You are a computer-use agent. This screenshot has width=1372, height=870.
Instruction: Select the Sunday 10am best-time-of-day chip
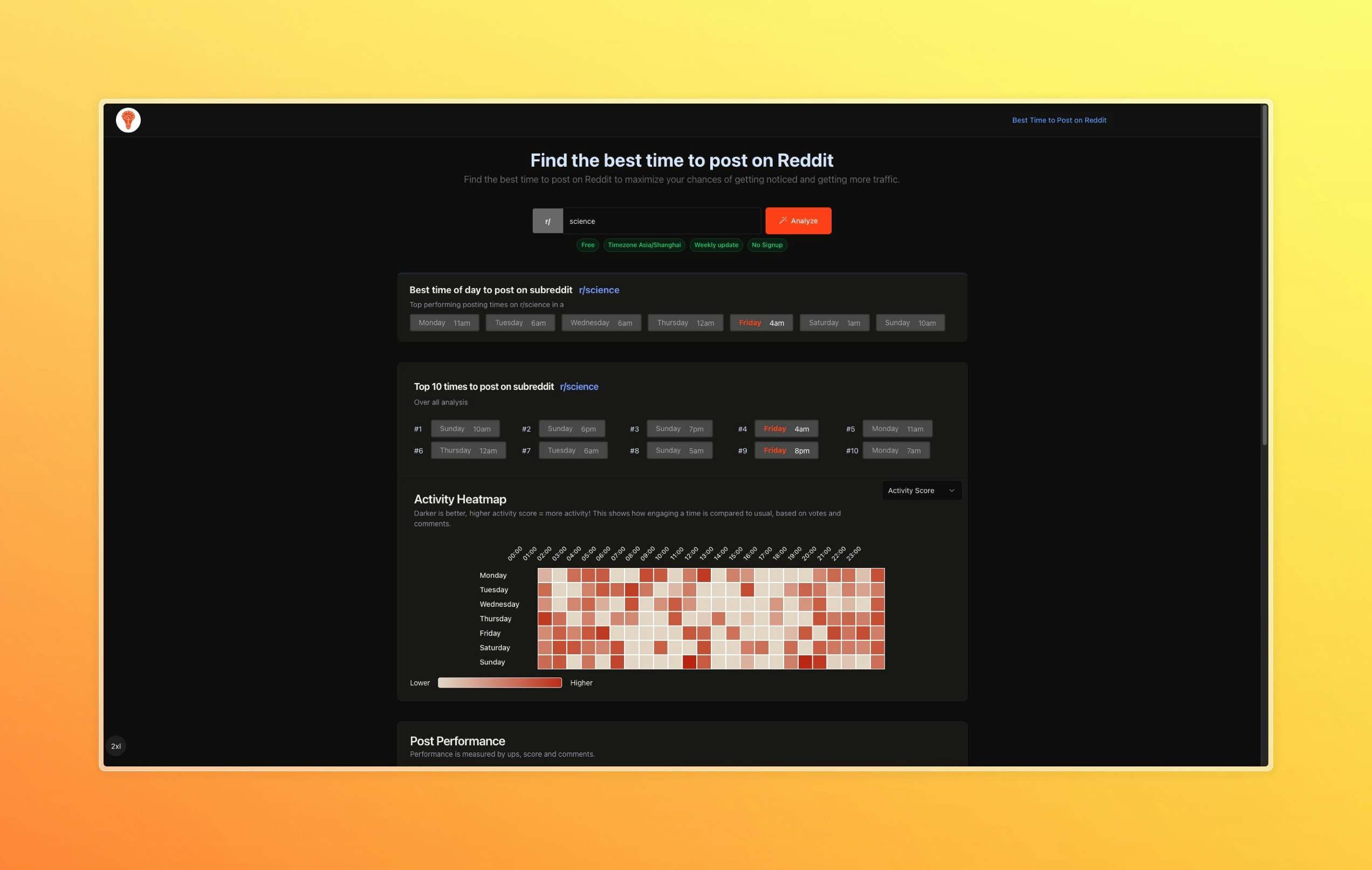(910, 323)
